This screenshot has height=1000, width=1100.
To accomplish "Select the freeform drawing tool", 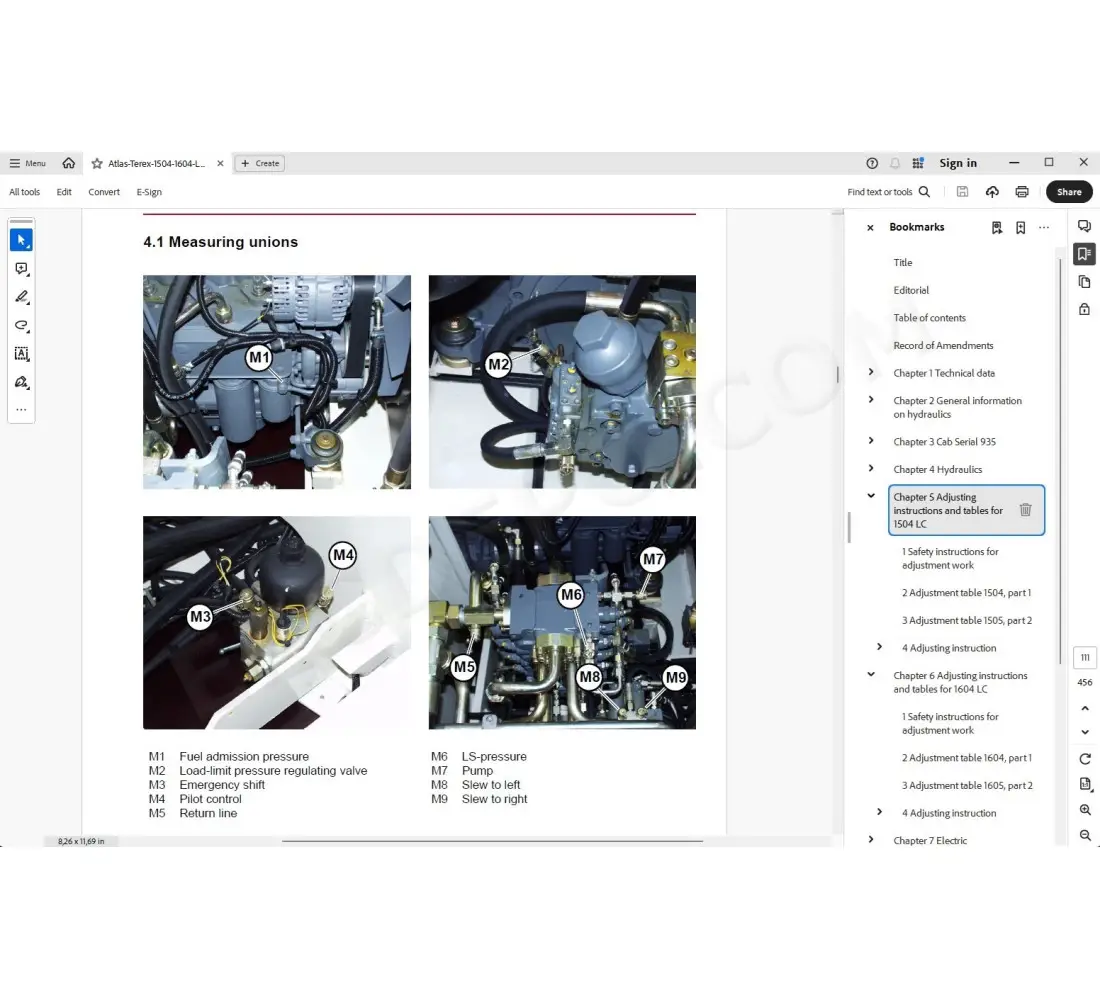I will pyautogui.click(x=21, y=325).
